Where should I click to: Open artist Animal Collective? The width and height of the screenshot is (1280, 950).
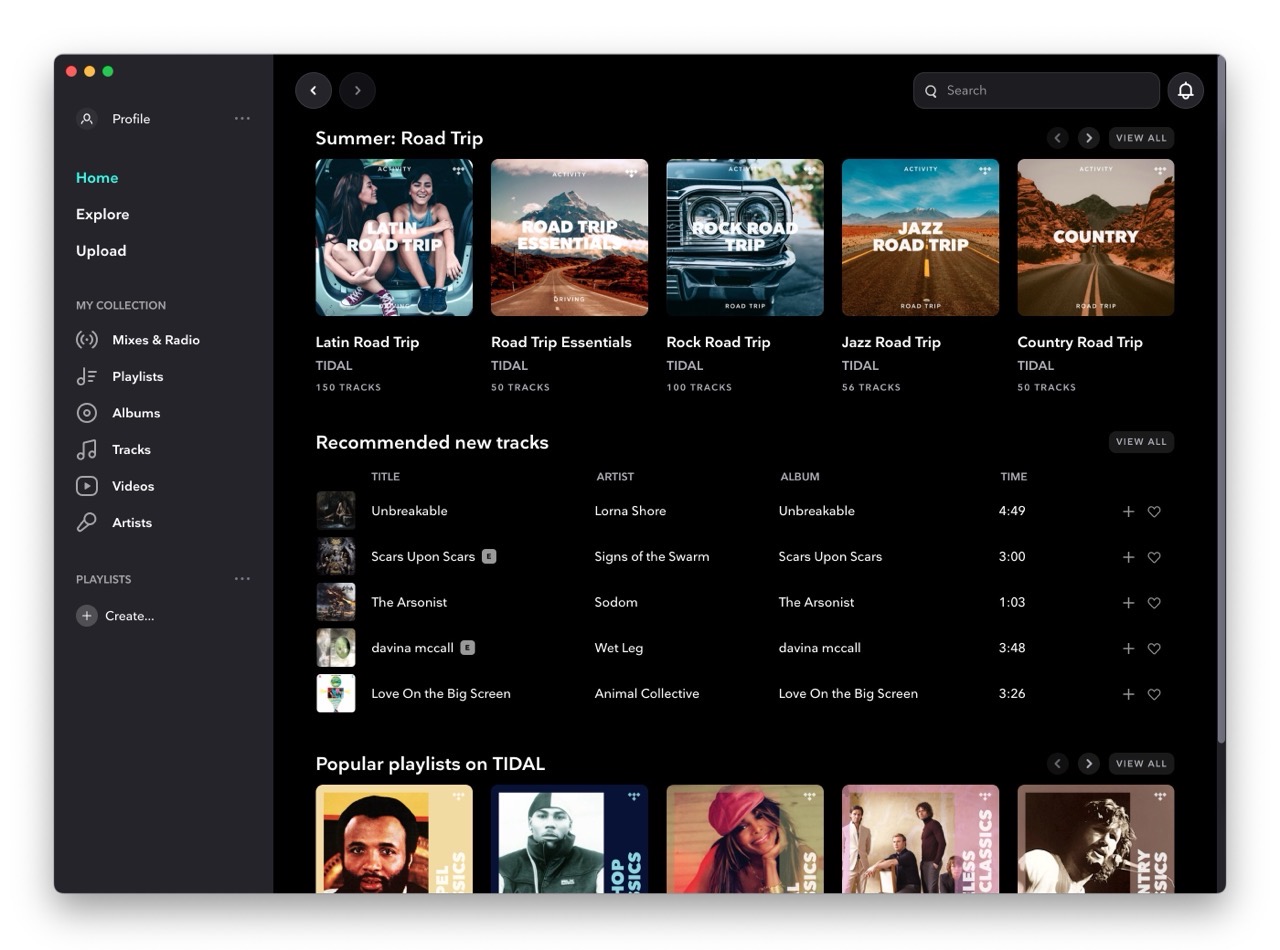click(647, 694)
